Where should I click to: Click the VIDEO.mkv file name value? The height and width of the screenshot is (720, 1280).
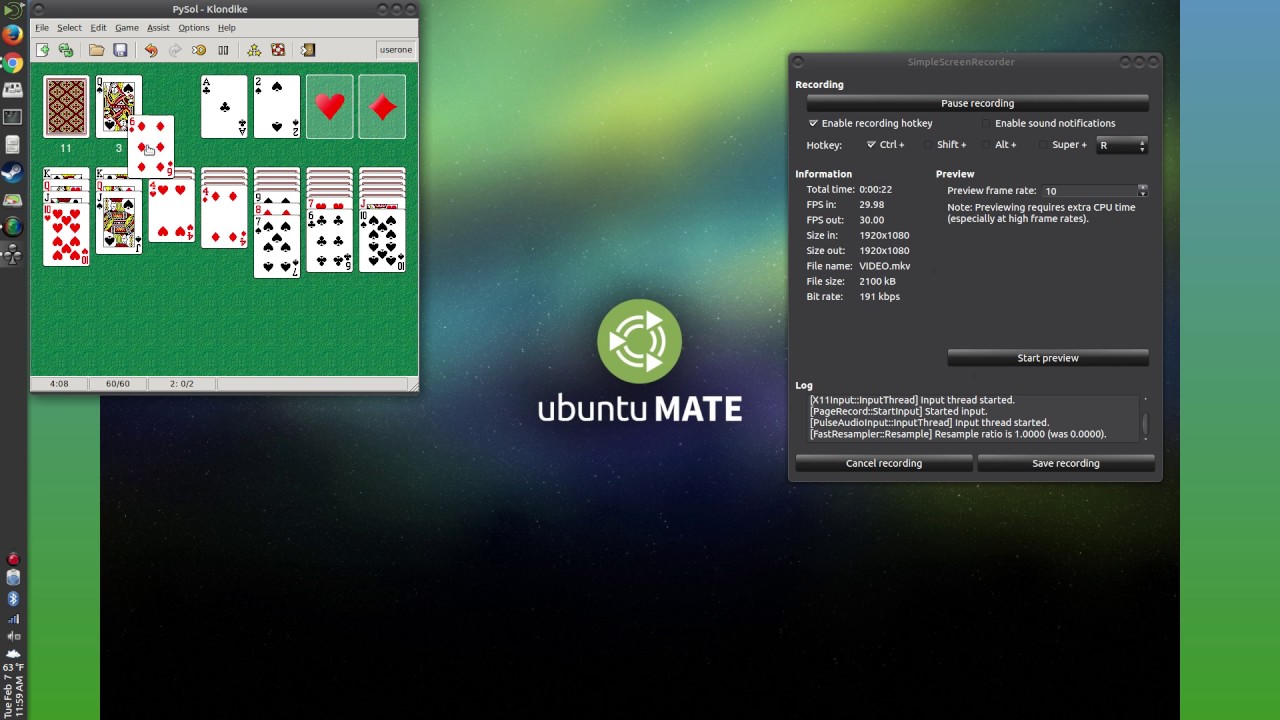pos(884,266)
